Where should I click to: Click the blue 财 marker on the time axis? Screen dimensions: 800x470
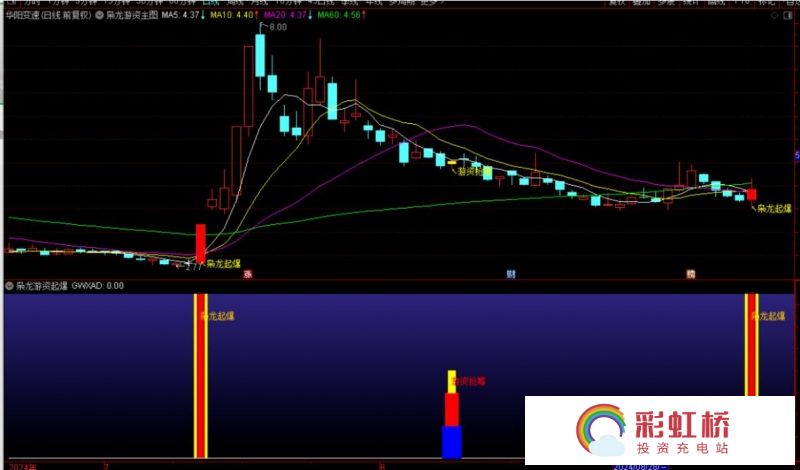(511, 274)
